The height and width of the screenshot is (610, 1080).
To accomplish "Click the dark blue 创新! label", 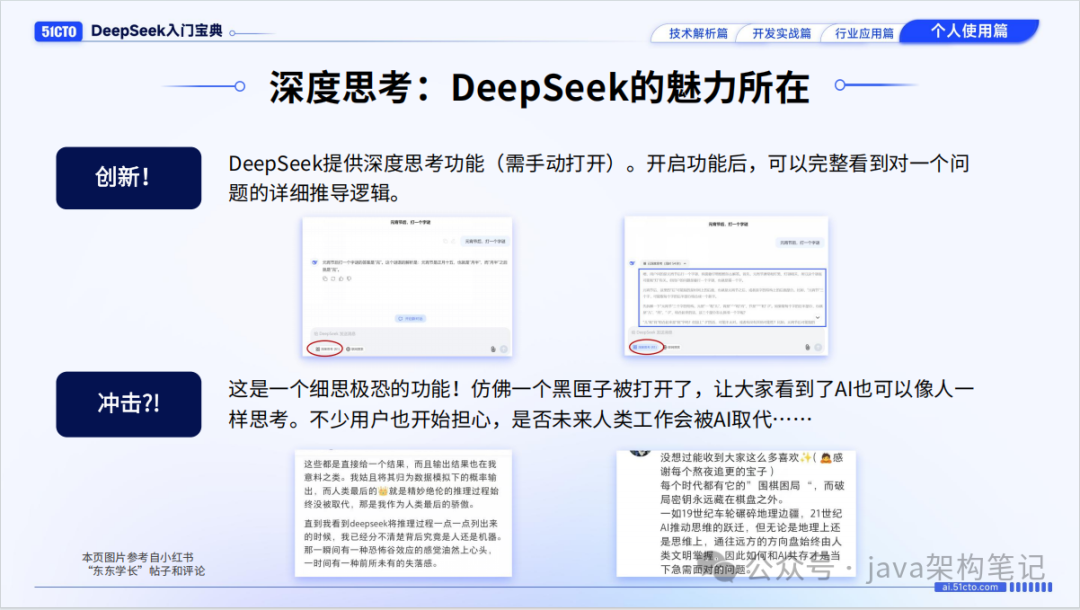I will 129,178.
